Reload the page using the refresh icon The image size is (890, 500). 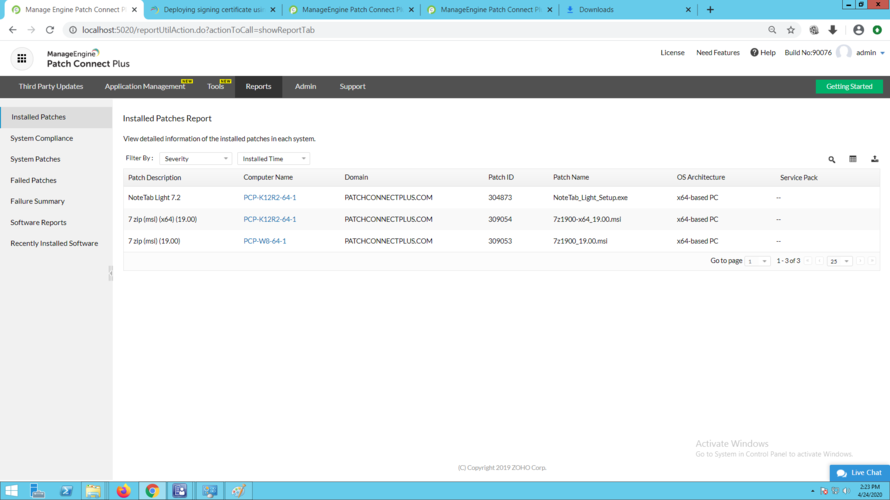50,30
